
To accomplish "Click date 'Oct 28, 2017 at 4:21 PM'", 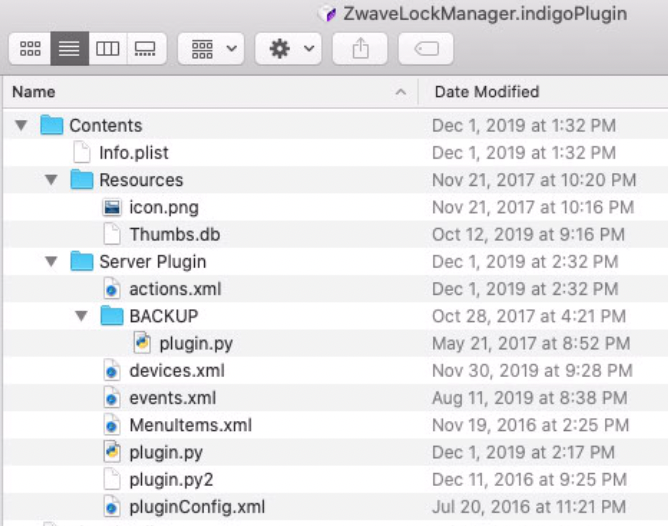I will pyautogui.click(x=529, y=316).
